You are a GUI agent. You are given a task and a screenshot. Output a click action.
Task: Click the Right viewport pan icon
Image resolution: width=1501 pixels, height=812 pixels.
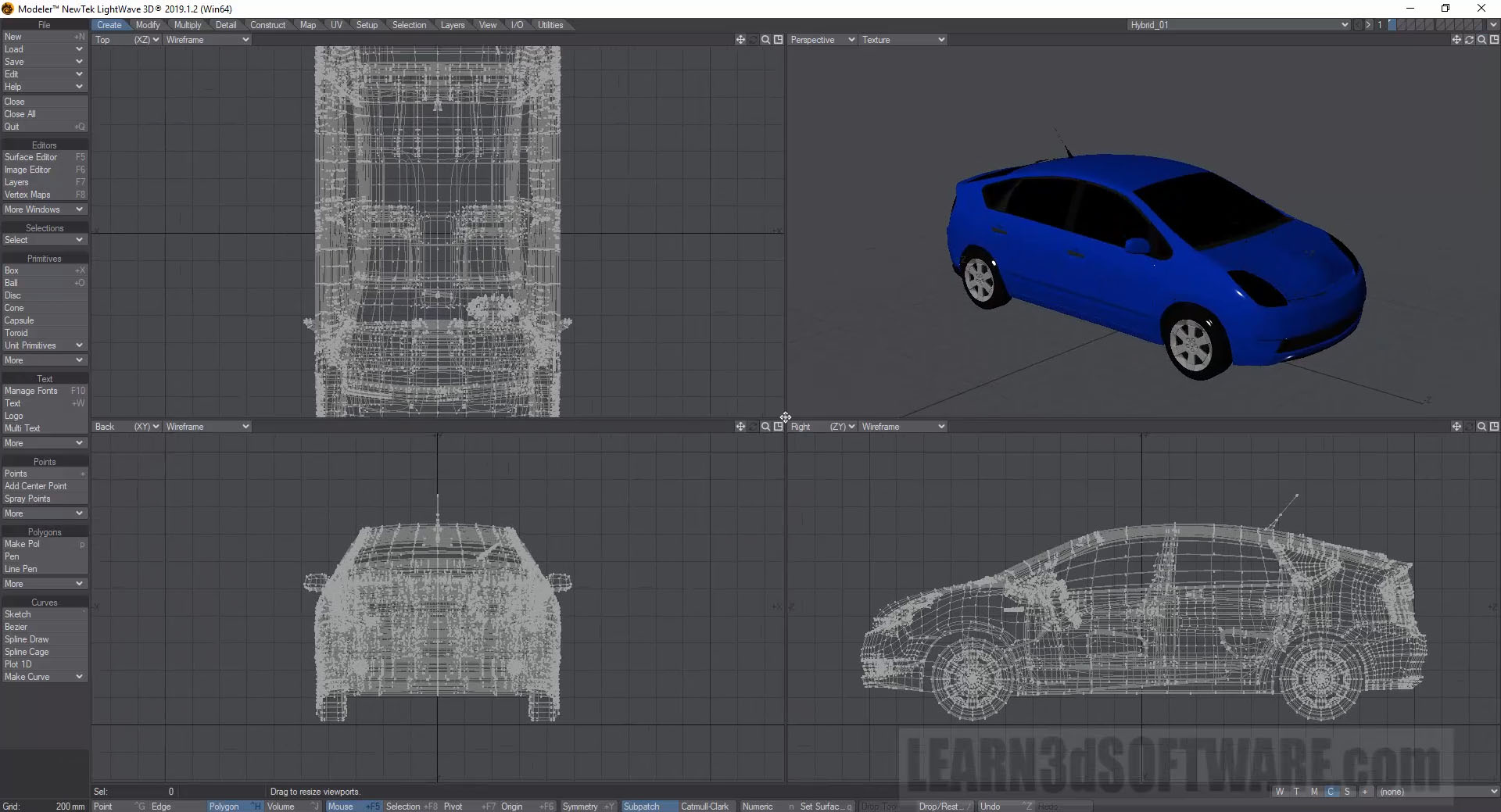coord(1456,427)
